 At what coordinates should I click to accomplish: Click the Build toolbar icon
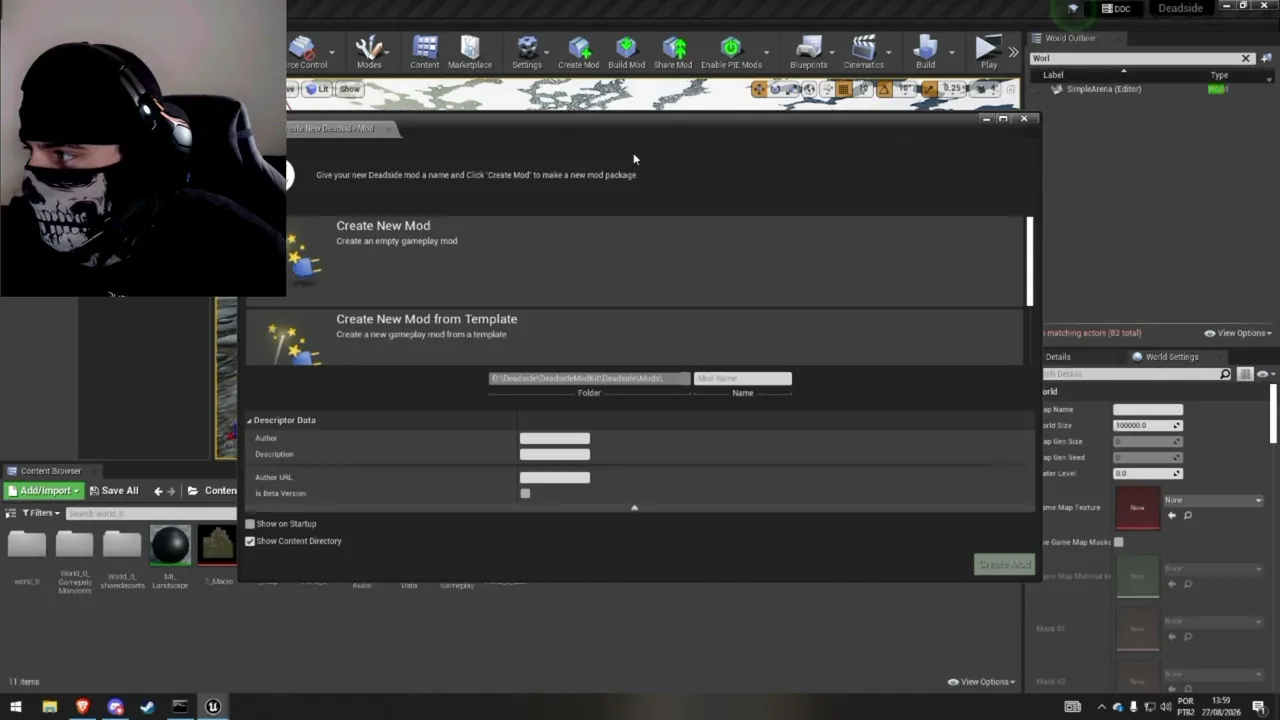click(x=925, y=52)
